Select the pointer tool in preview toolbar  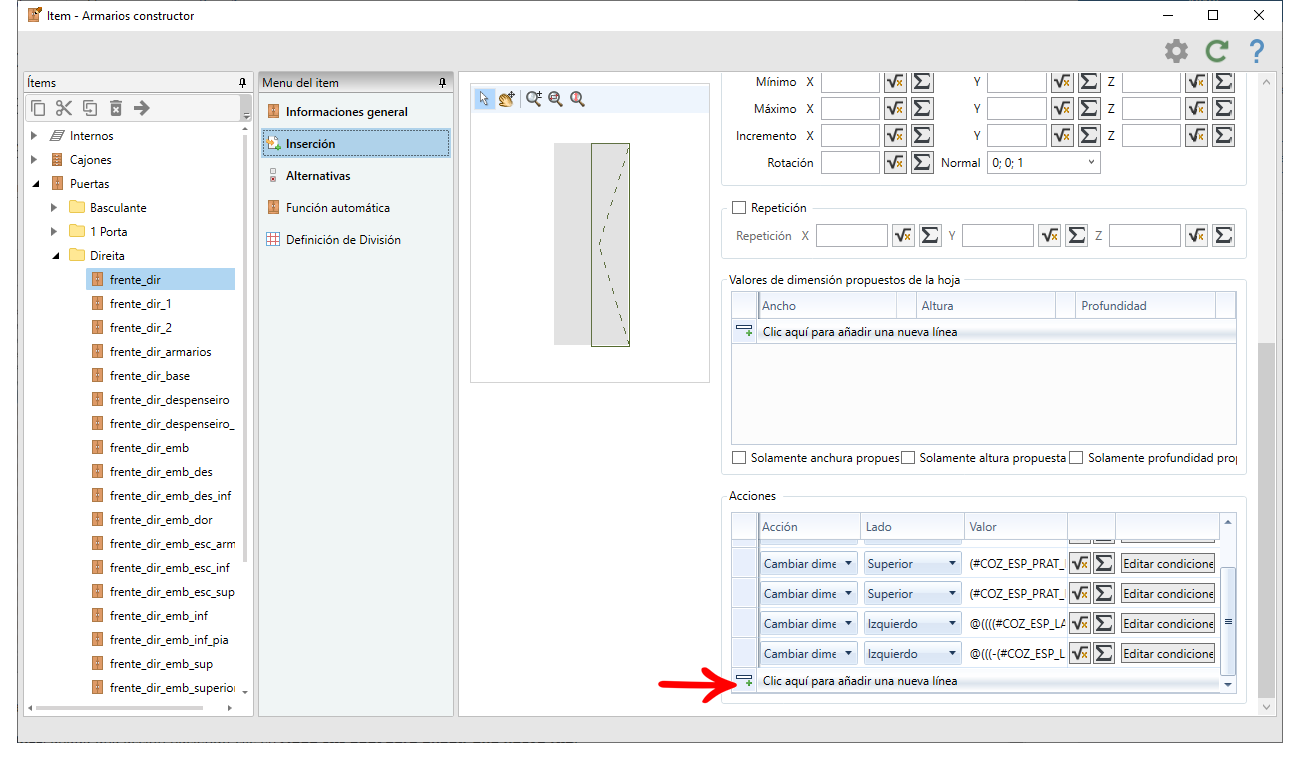point(484,98)
